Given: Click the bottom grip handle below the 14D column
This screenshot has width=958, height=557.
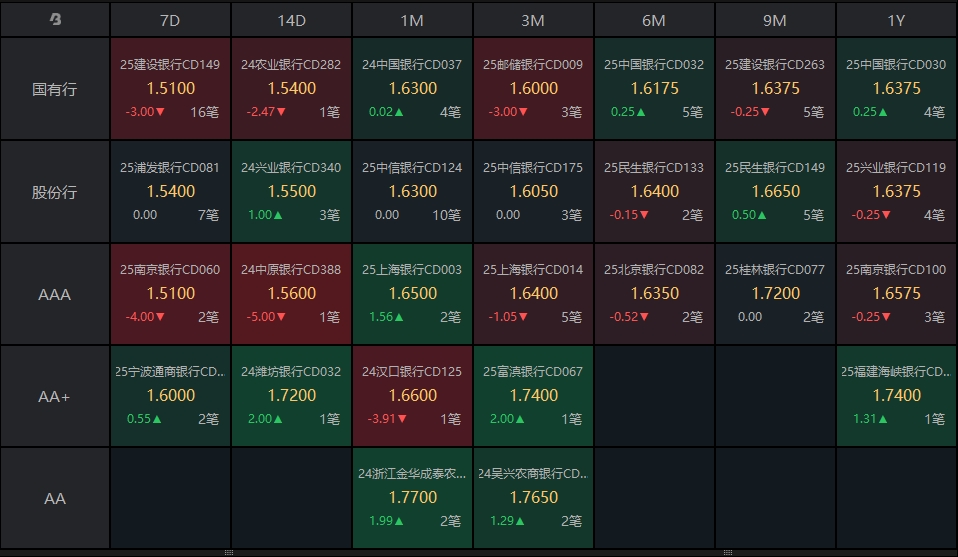Looking at the screenshot, I should [x=229, y=552].
